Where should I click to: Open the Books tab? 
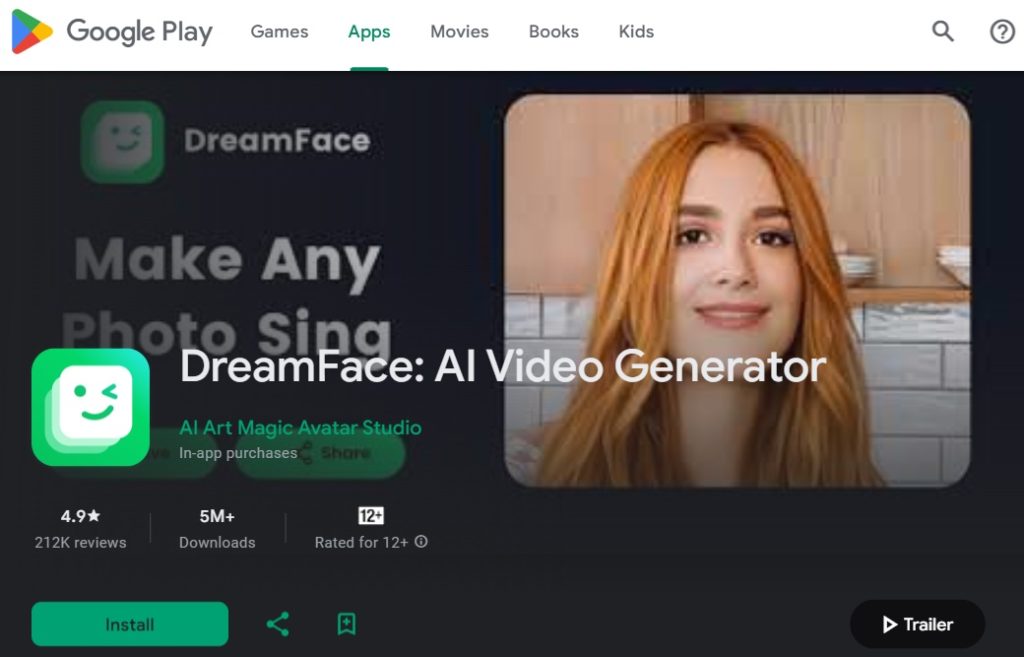click(x=554, y=32)
